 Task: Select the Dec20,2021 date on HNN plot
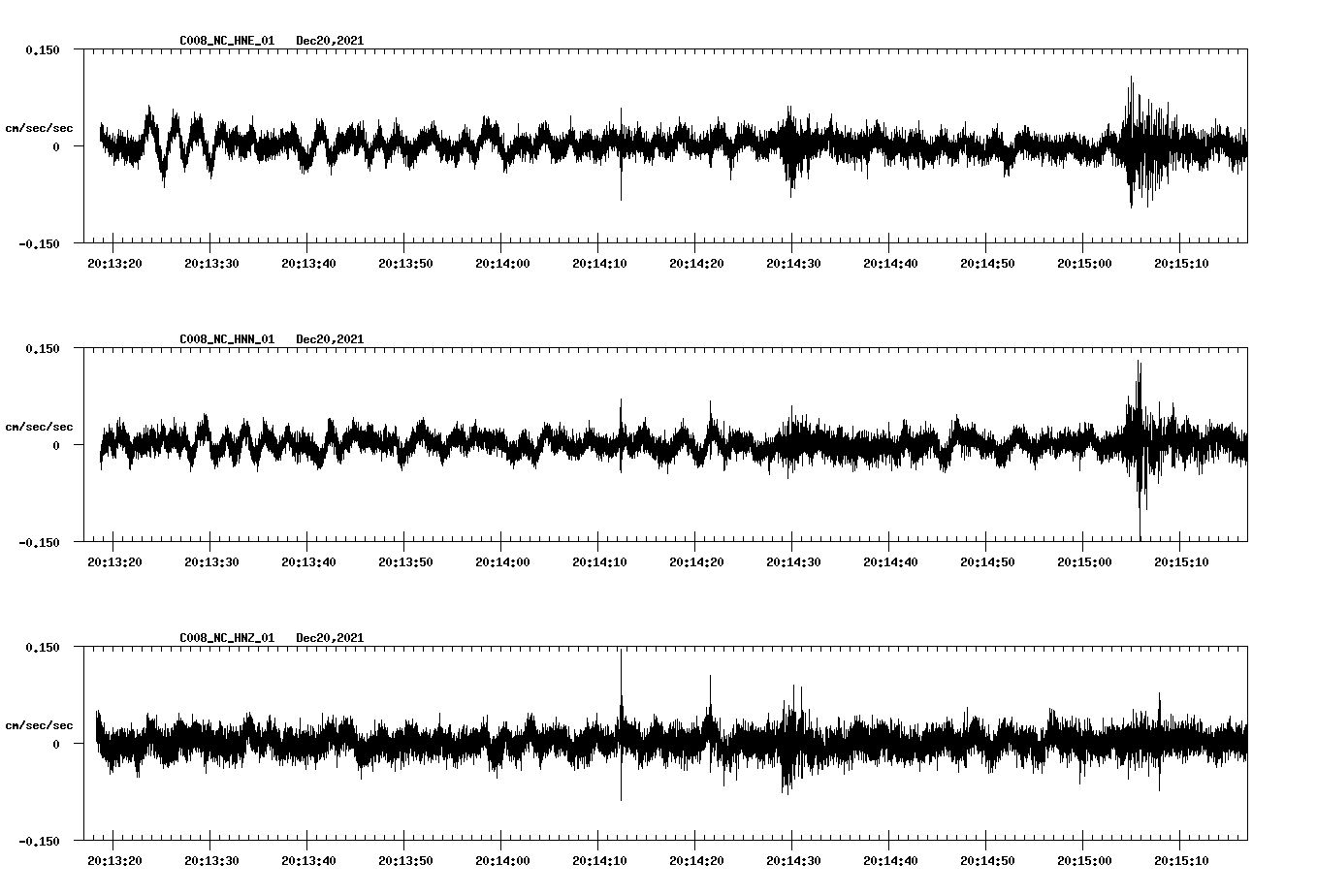point(330,339)
